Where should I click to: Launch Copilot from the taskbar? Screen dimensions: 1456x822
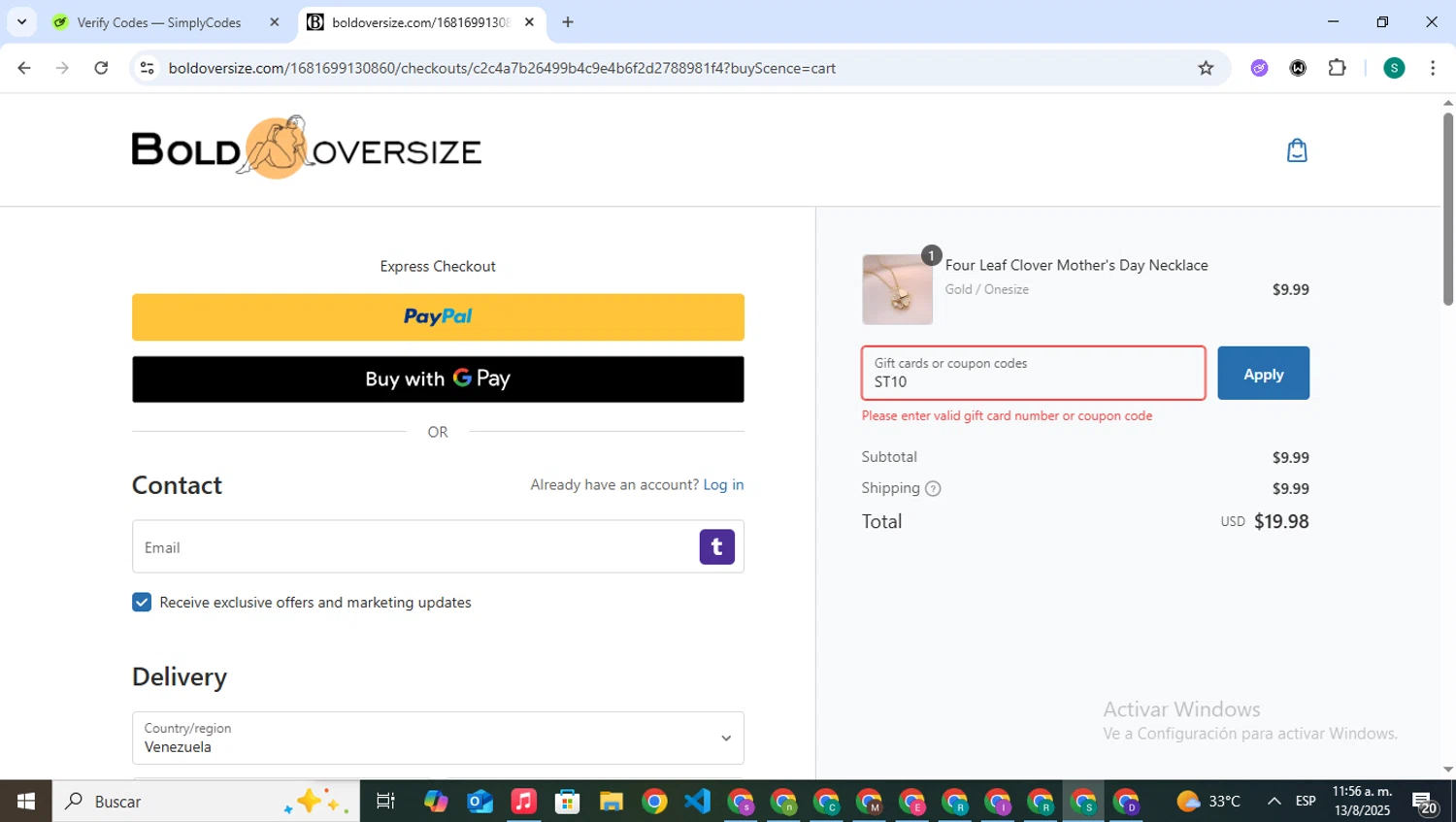click(x=436, y=802)
